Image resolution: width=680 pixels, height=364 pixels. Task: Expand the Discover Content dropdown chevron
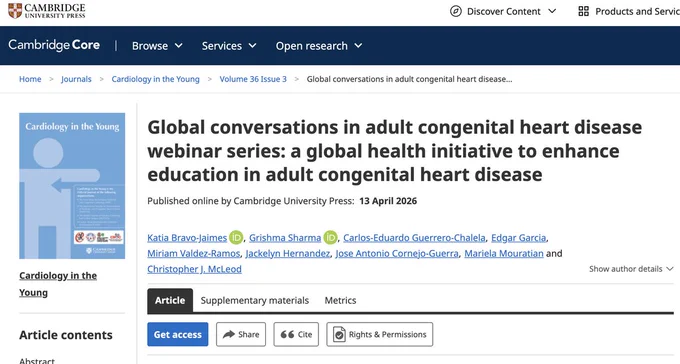[552, 11]
